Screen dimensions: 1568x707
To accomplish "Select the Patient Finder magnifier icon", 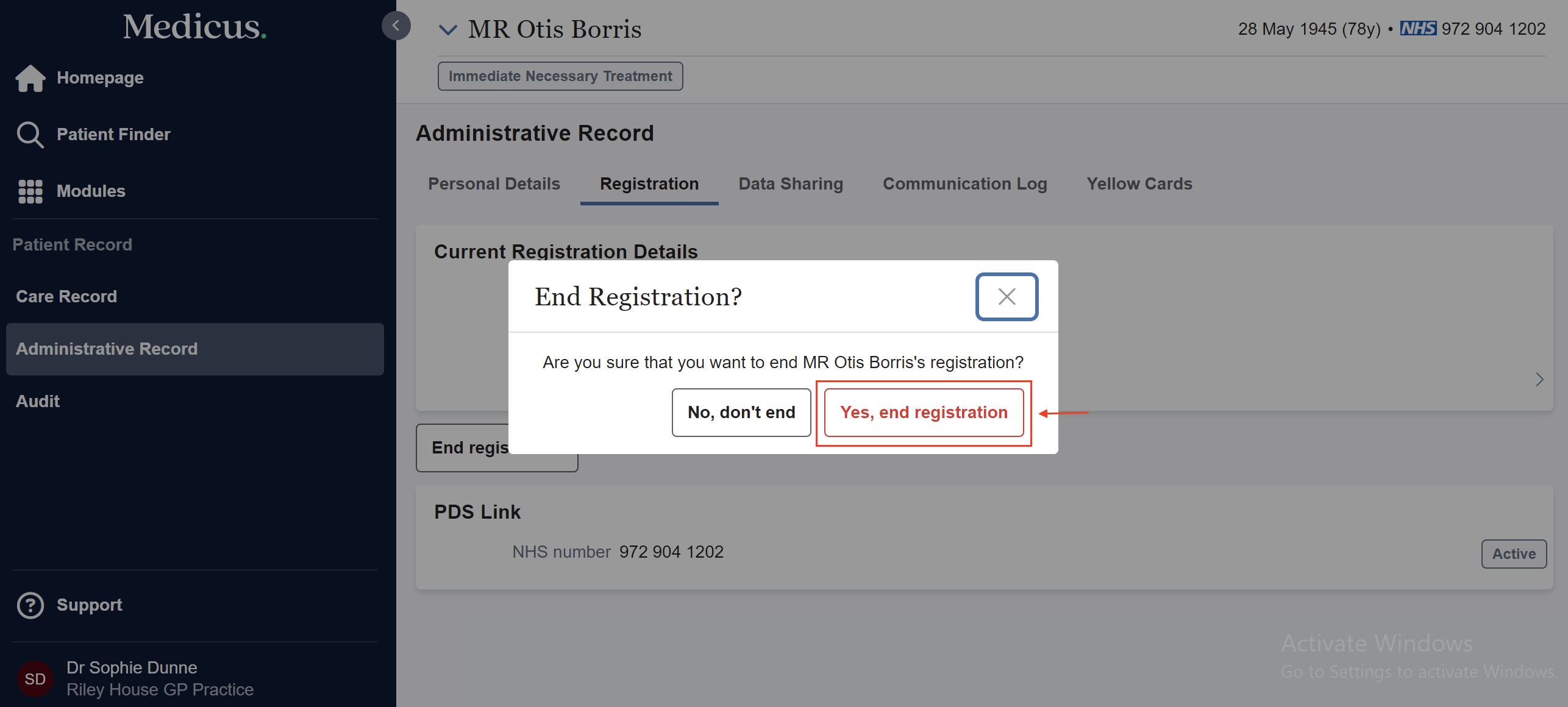I will tap(29, 134).
